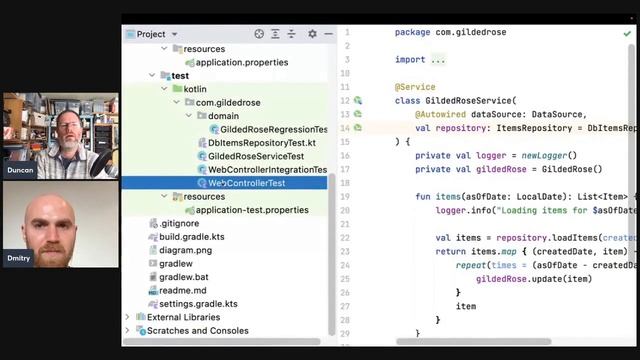Click the Collapse All icon in Project toolbar
640x360 pixels.
click(x=291, y=34)
